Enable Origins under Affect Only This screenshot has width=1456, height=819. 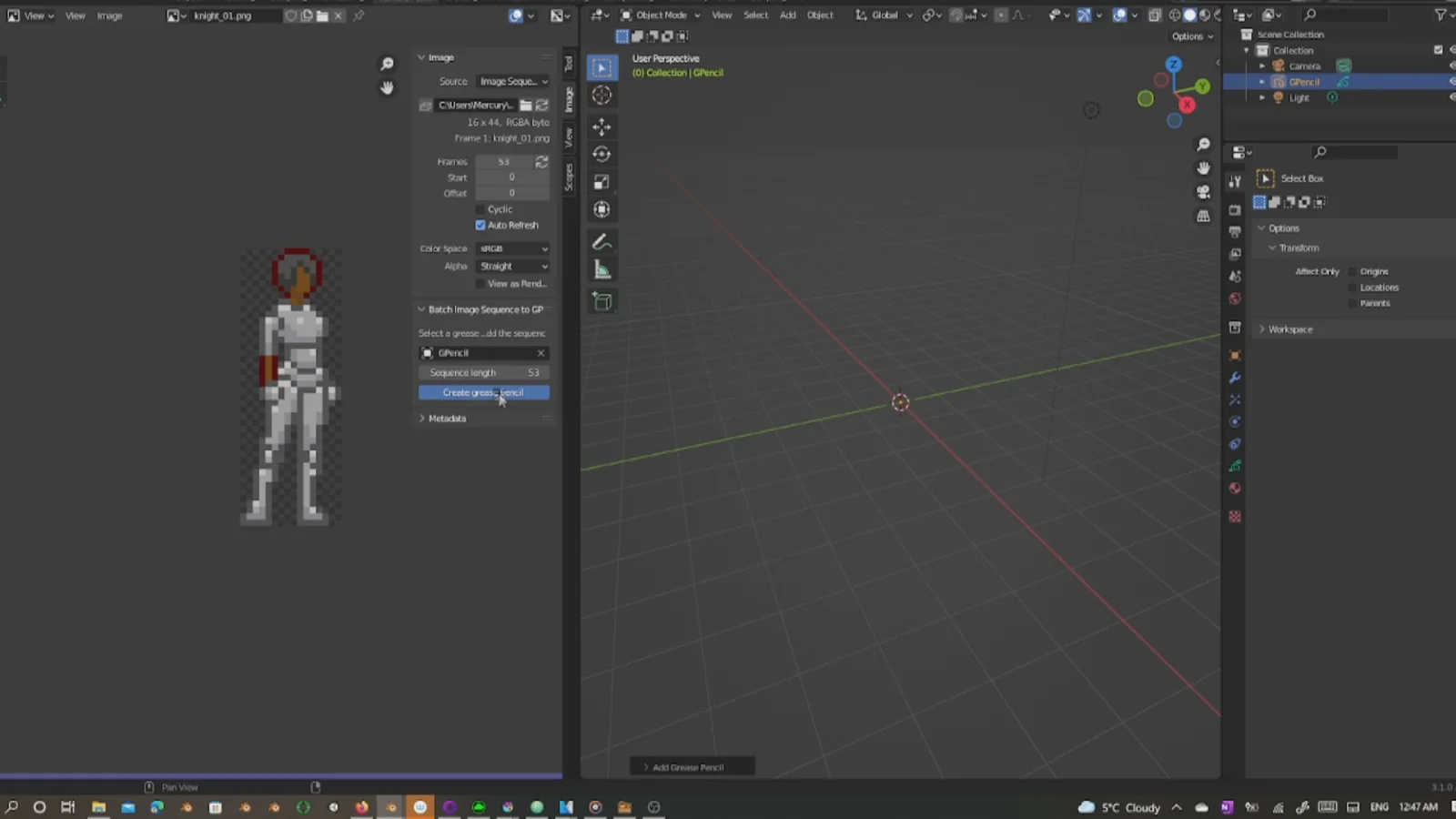[x=1352, y=272]
